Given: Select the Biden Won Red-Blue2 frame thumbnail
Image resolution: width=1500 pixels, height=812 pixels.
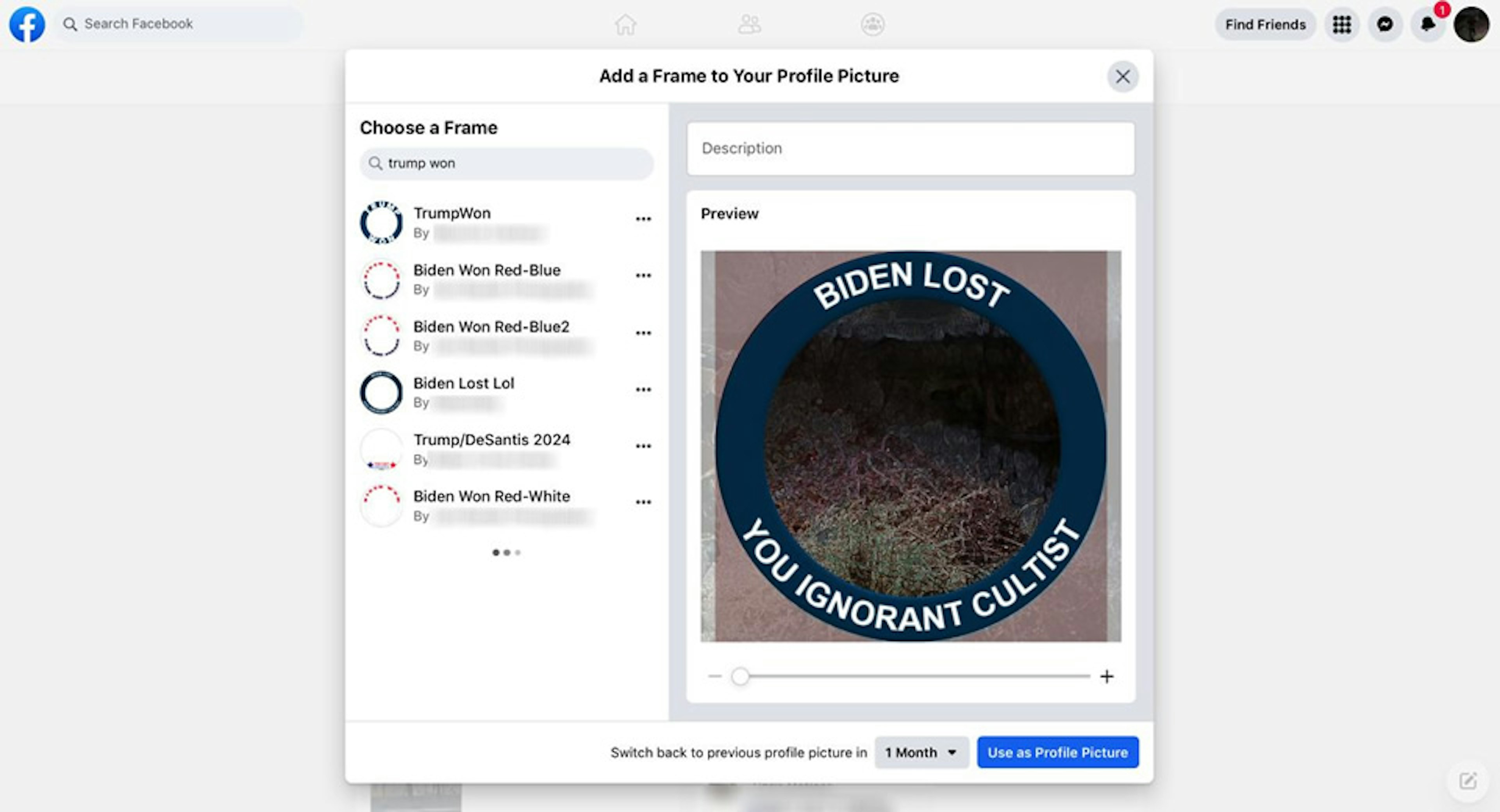Looking at the screenshot, I should pyautogui.click(x=381, y=336).
